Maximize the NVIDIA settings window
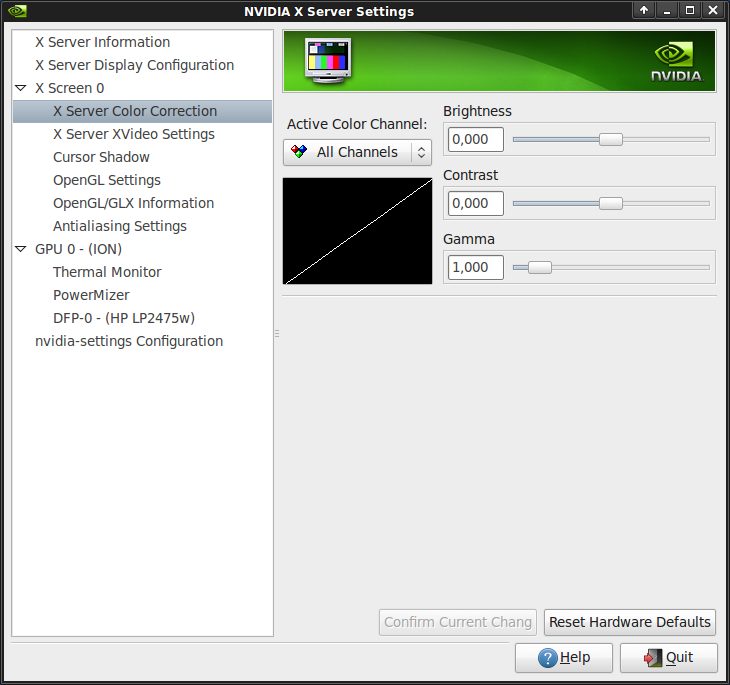This screenshot has height=685, width=730. click(690, 10)
